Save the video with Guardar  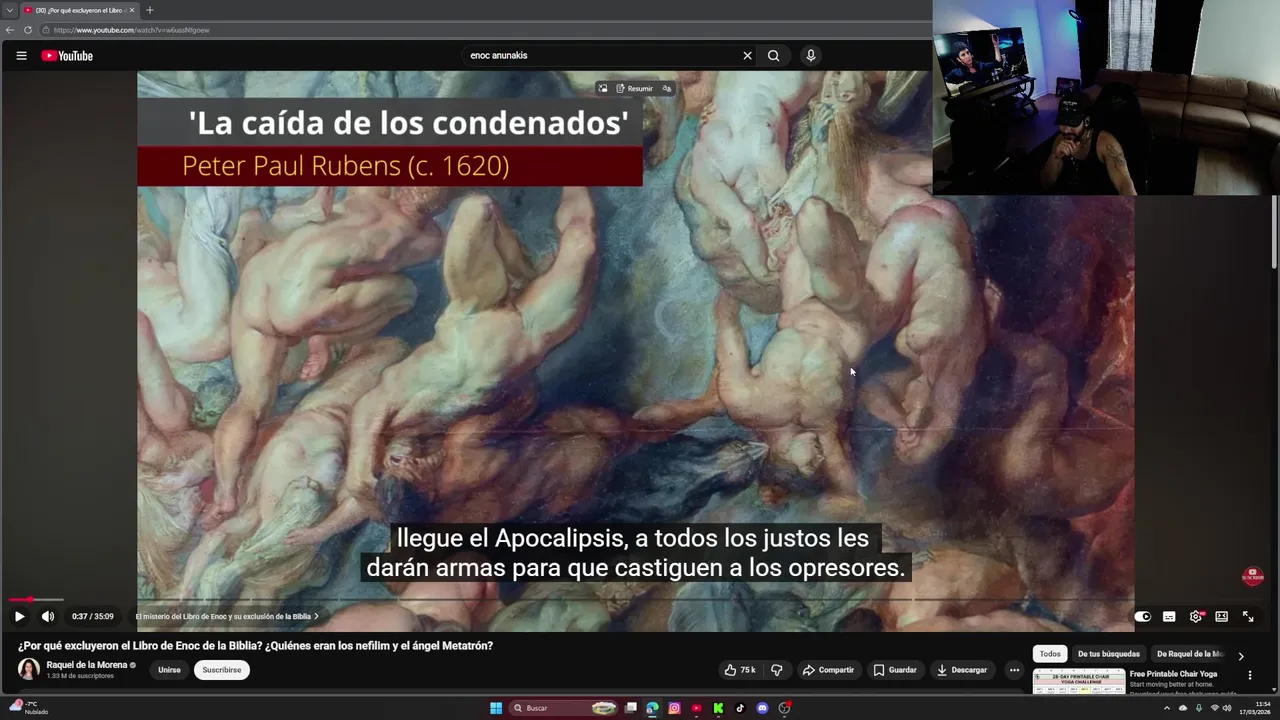[895, 670]
